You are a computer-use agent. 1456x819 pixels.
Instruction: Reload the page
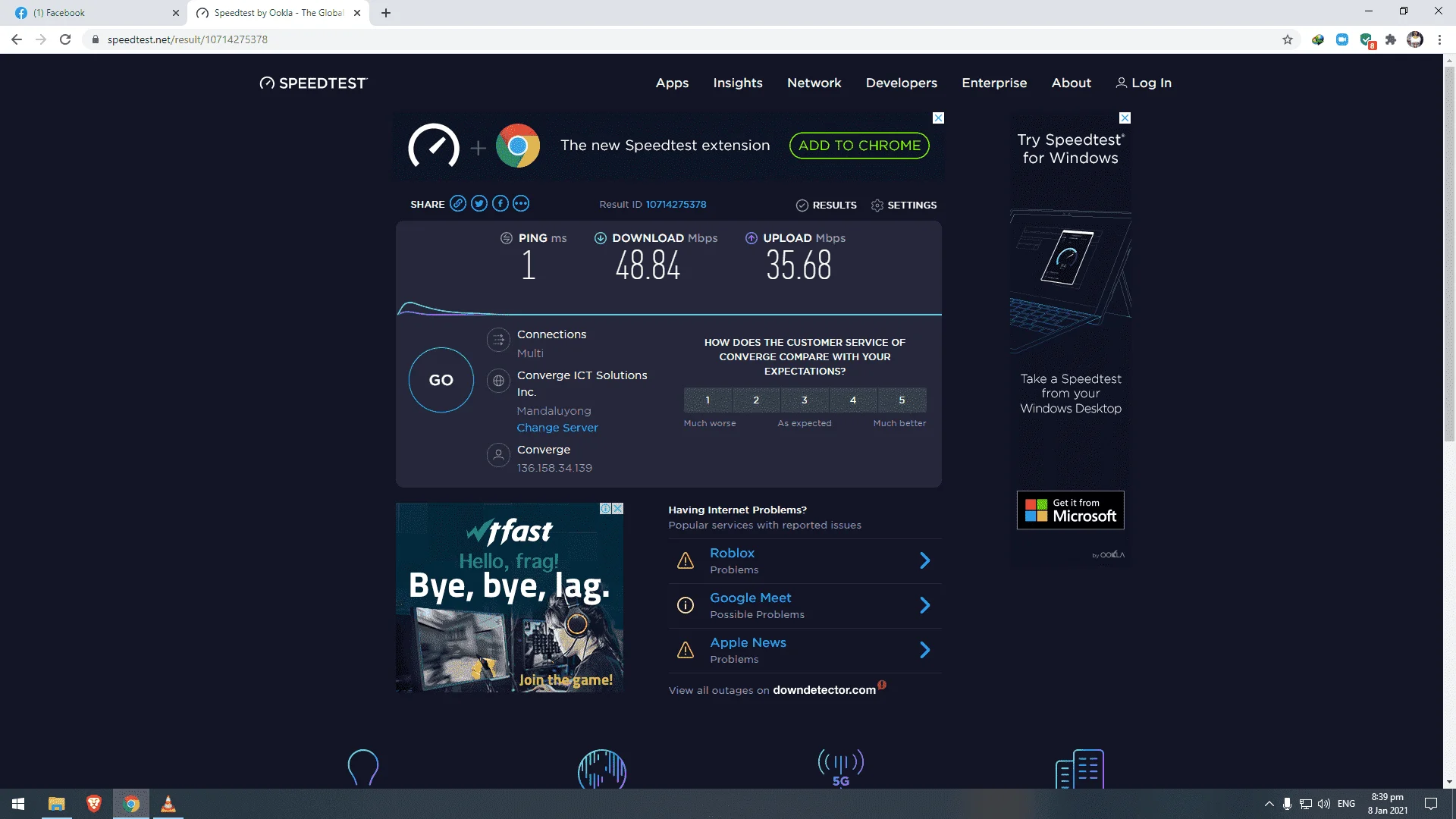tap(65, 39)
